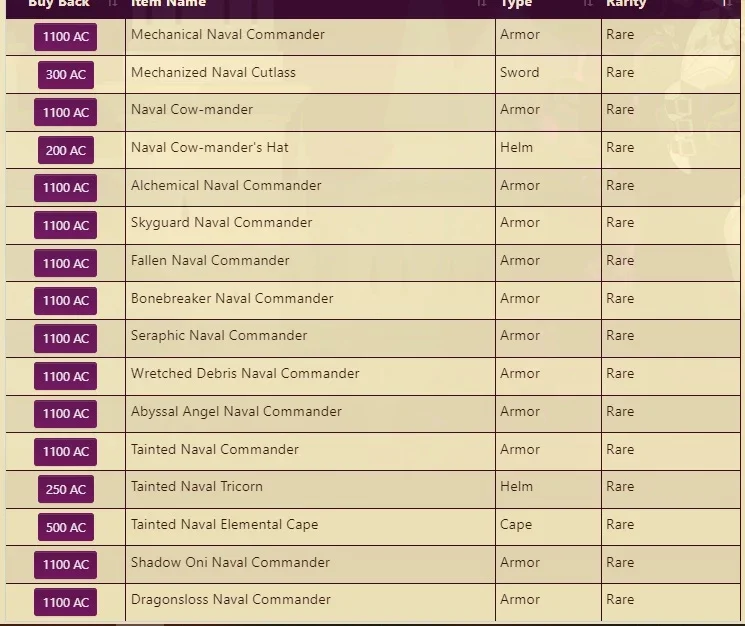
Task: Buy back Skyguard Naval Commander armor
Action: (x=66, y=225)
